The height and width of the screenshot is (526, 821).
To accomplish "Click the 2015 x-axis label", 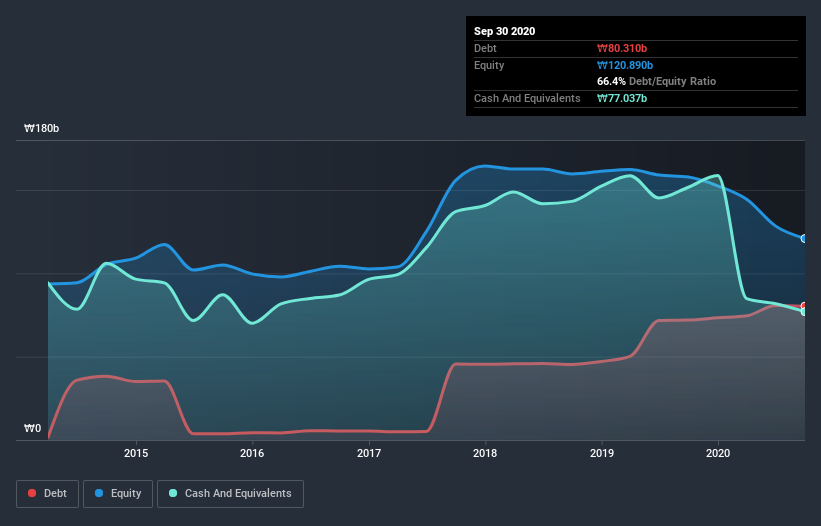I will point(136,453).
